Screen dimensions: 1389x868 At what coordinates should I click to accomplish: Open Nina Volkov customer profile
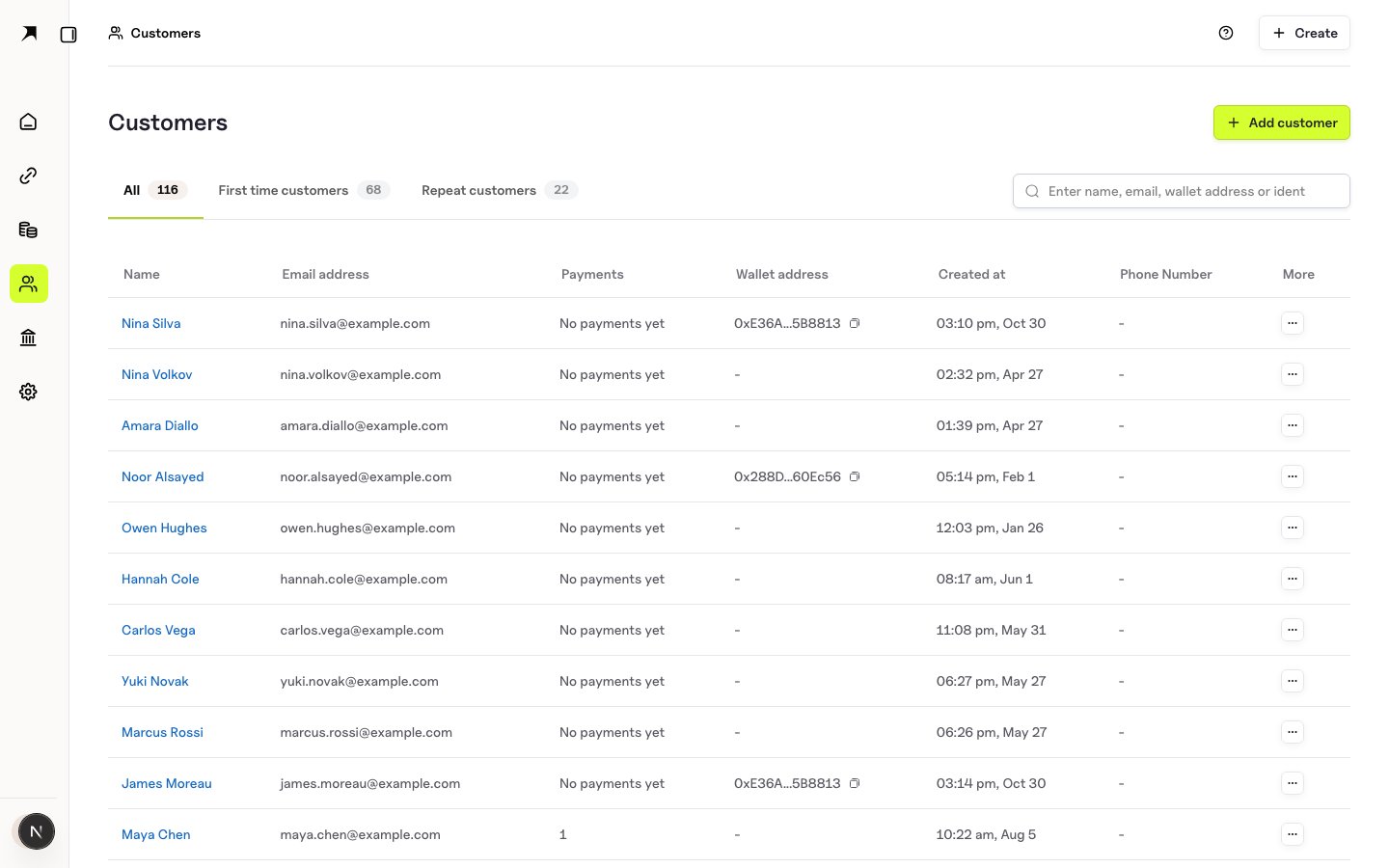(x=157, y=374)
